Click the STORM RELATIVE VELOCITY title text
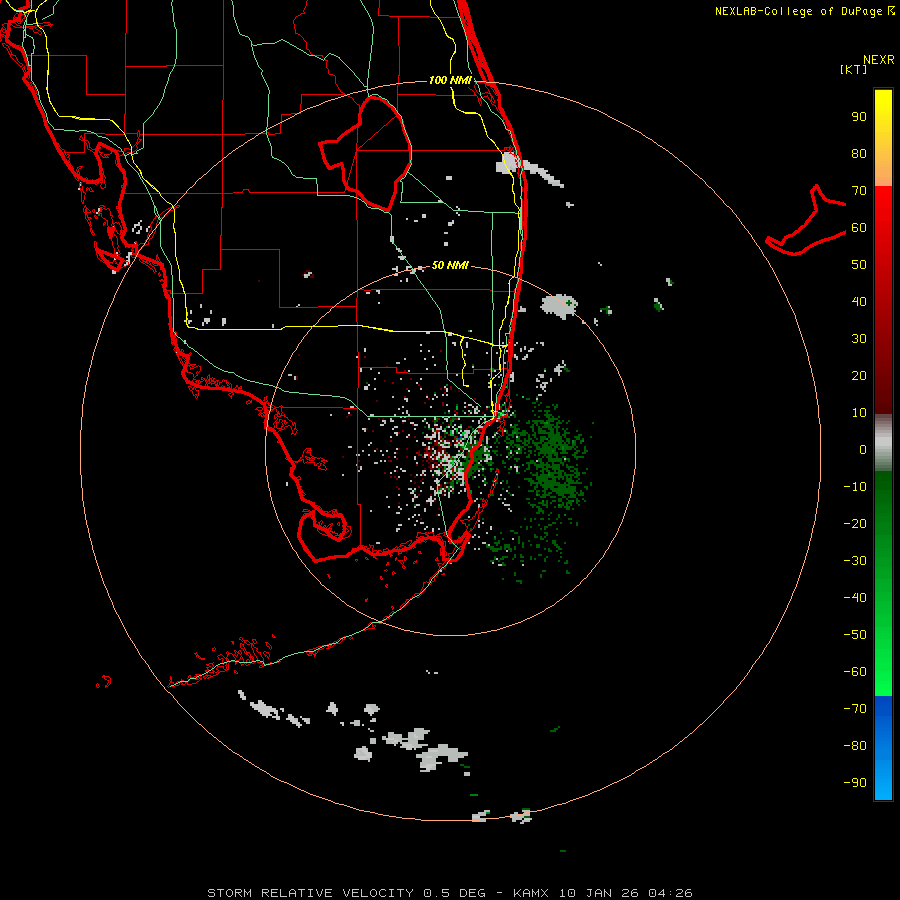Image resolution: width=900 pixels, height=900 pixels. click(x=310, y=893)
